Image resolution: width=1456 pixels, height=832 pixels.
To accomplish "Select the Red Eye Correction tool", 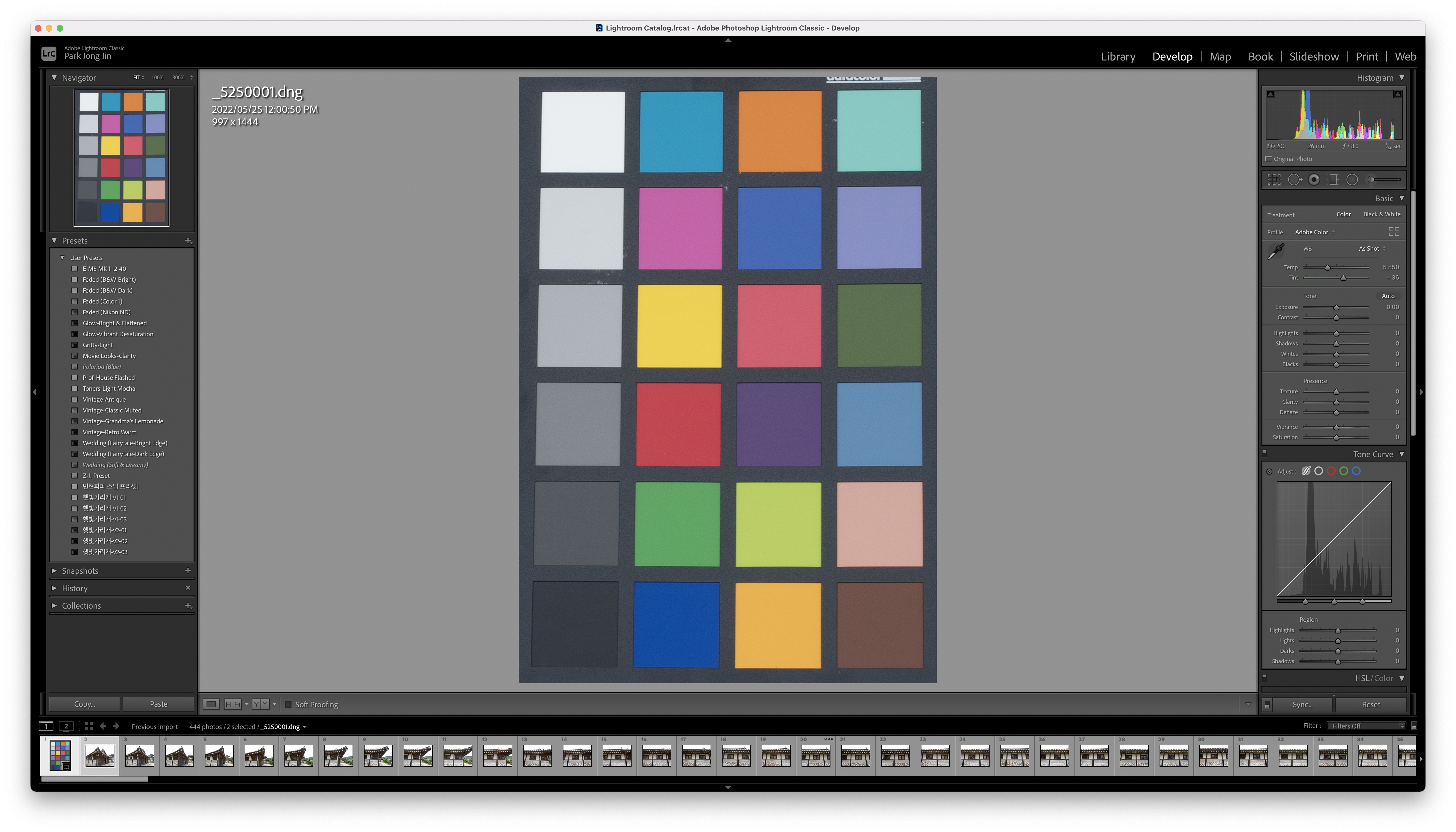I will [1314, 180].
